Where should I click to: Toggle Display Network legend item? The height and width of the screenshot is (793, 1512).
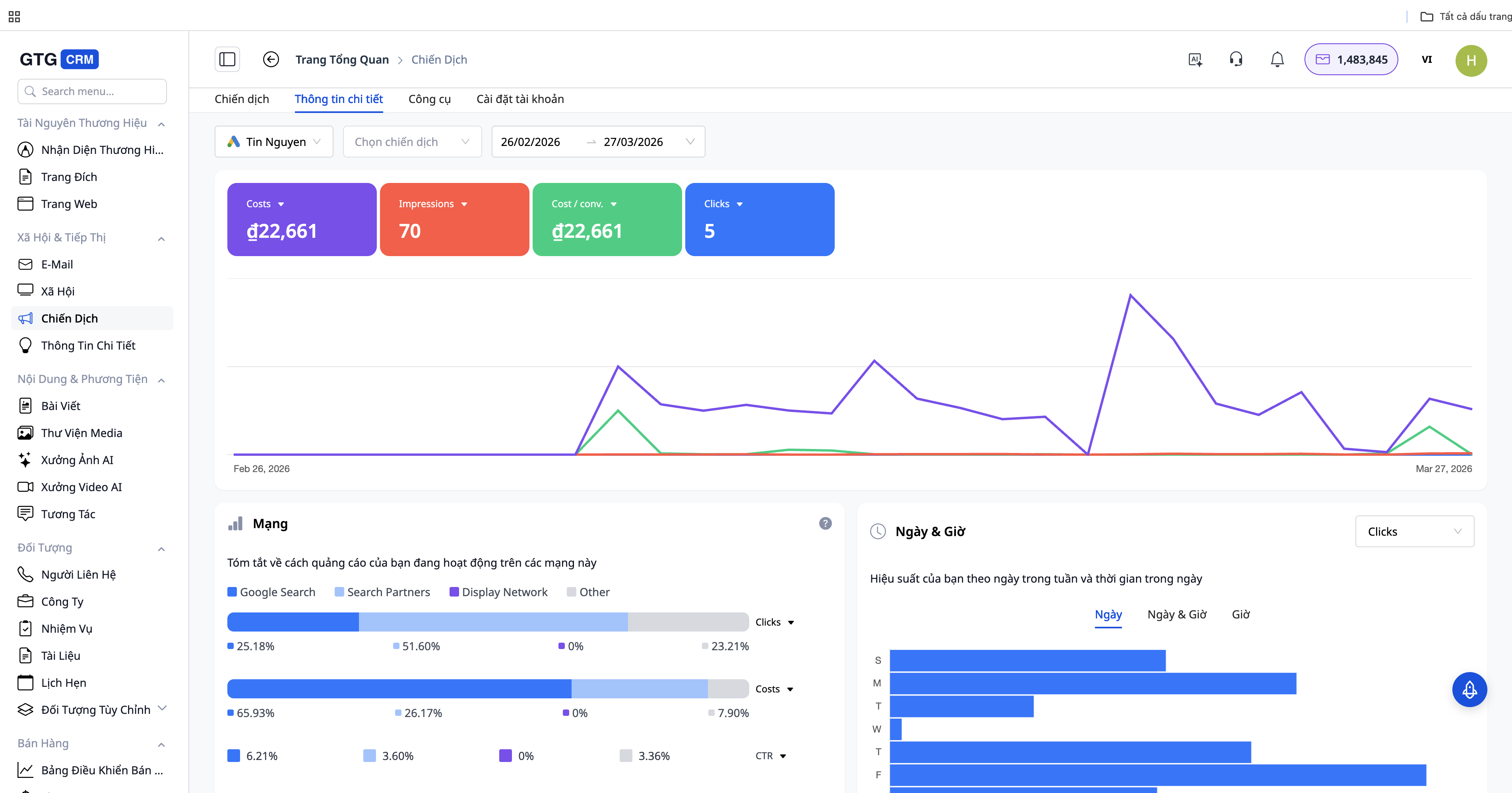tap(498, 592)
